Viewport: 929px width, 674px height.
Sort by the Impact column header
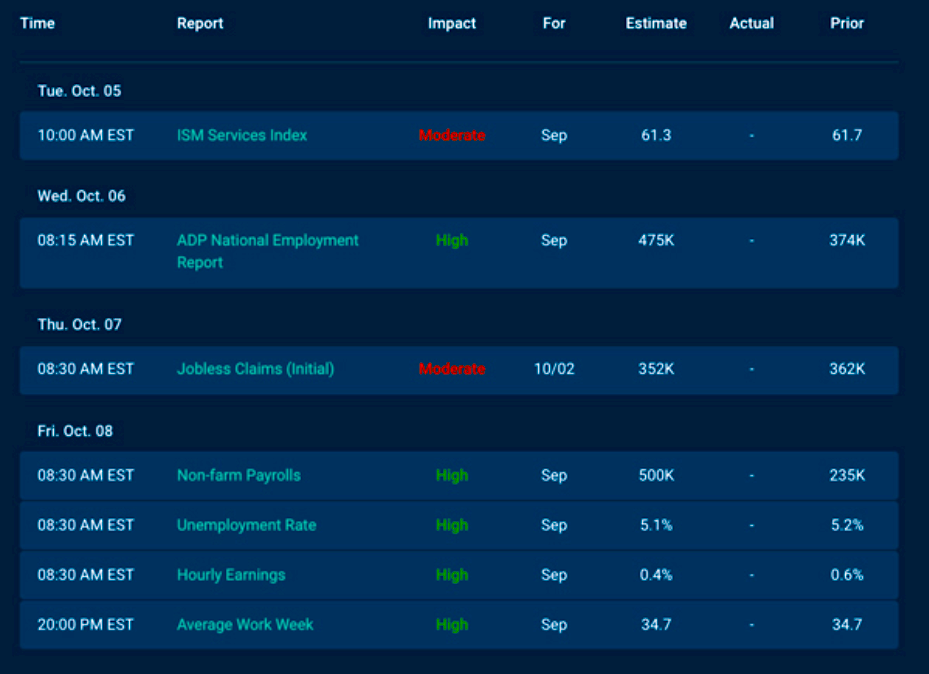click(452, 23)
